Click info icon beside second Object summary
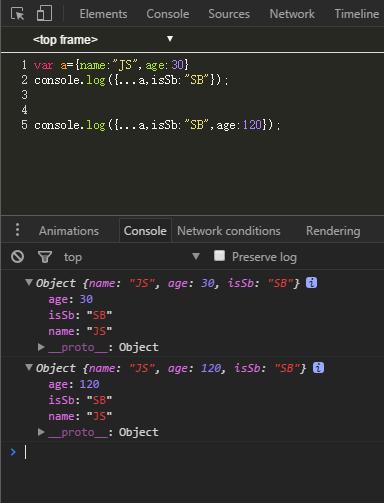Image resolution: width=384 pixels, height=503 pixels. 318,368
